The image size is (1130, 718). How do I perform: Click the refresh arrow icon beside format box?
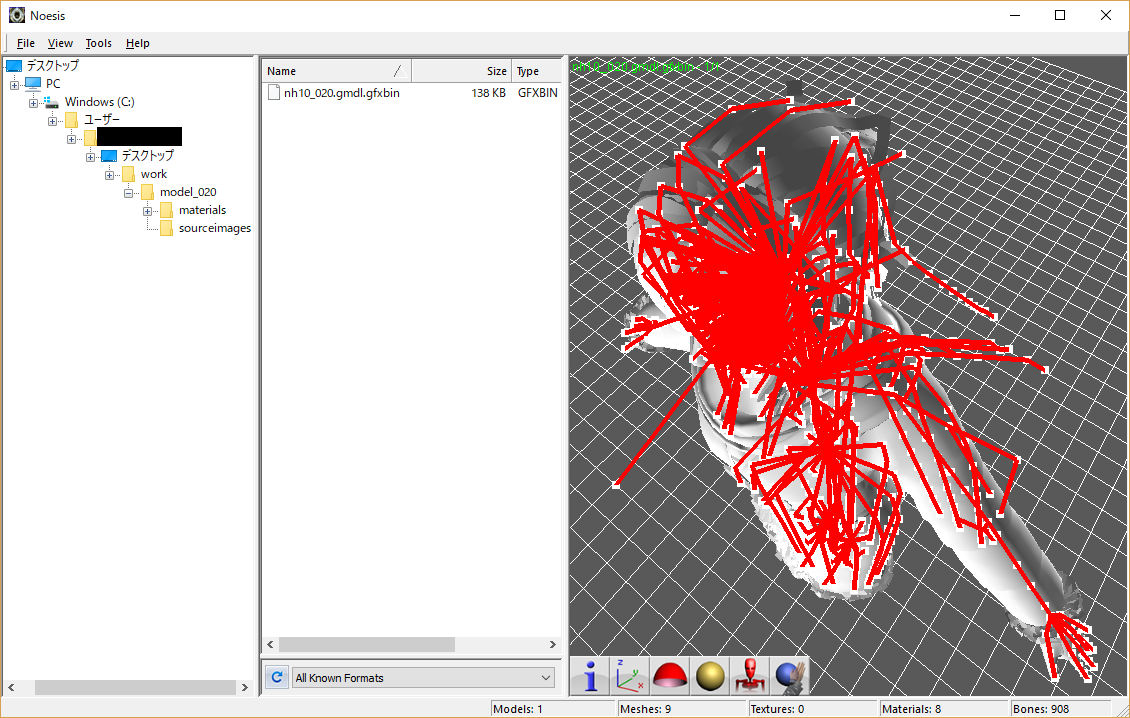(x=277, y=678)
